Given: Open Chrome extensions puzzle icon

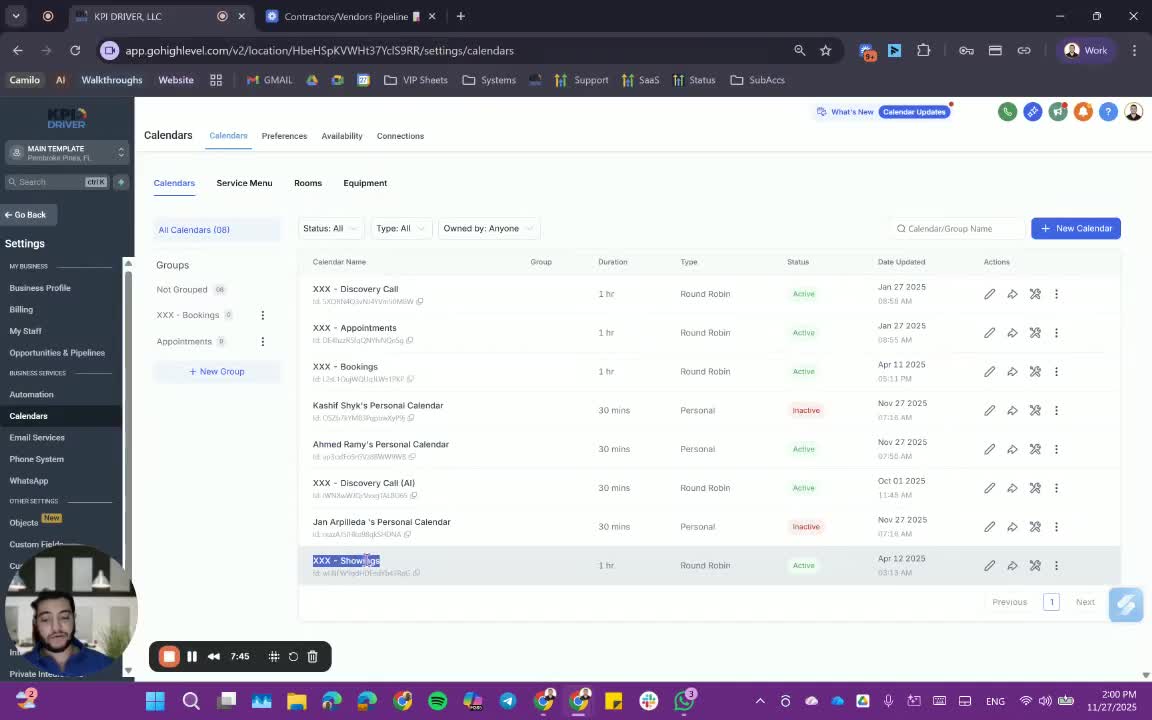Looking at the screenshot, I should 924,51.
